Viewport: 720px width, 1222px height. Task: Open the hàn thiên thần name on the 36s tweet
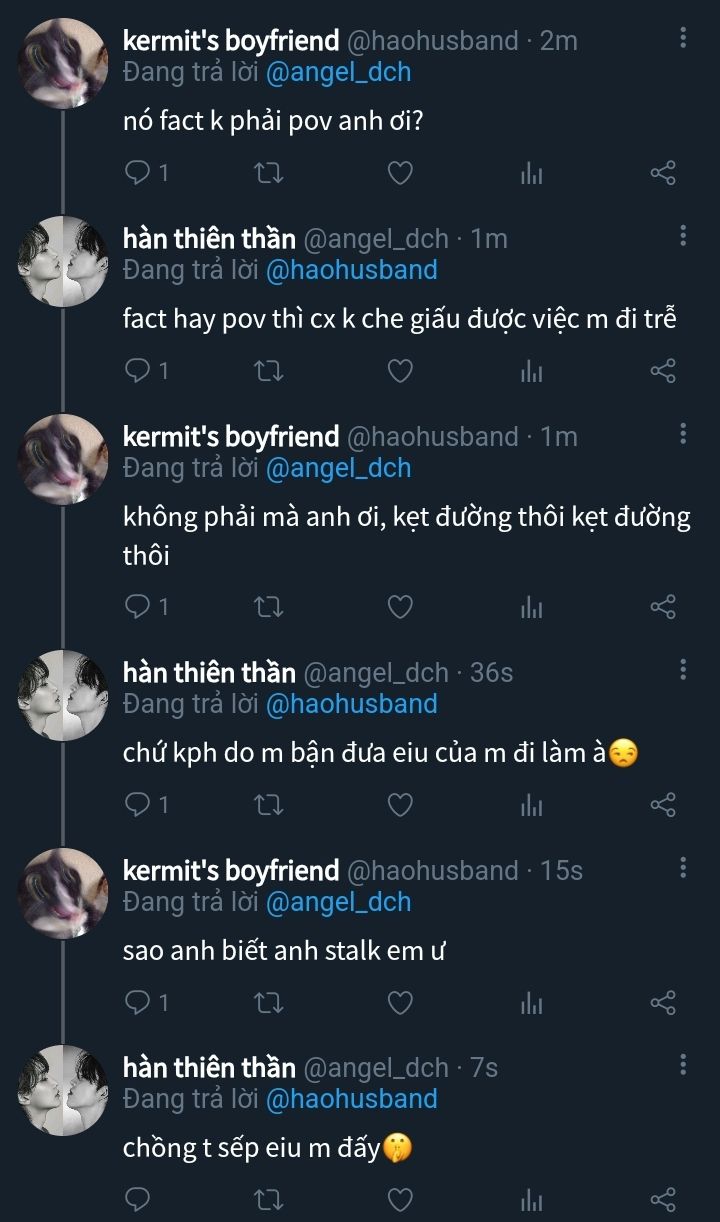tap(209, 672)
